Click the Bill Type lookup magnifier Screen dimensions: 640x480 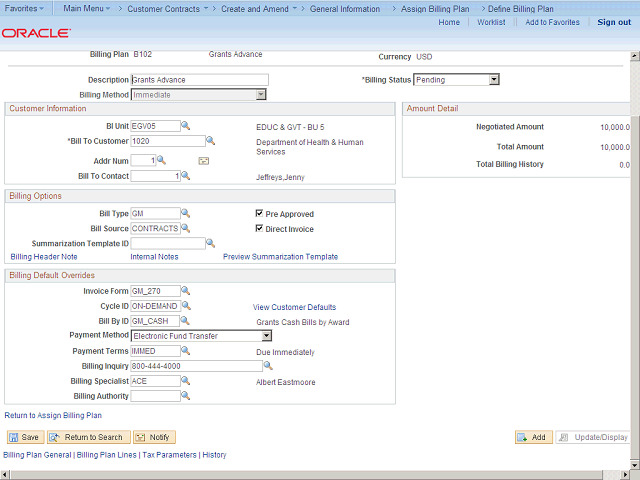(x=185, y=213)
